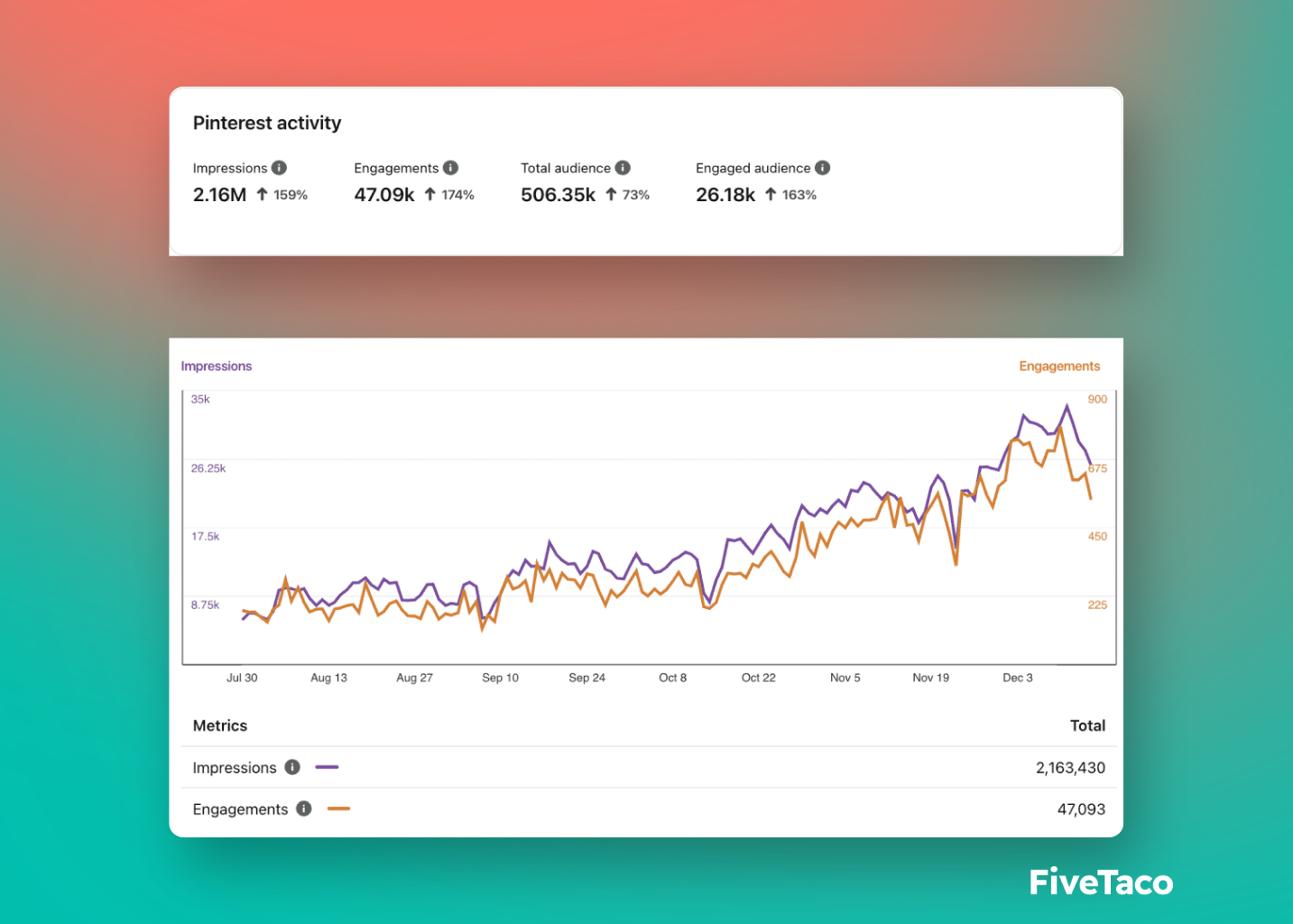
Task: Click the 47,093 total engagements cell
Action: pos(1081,809)
